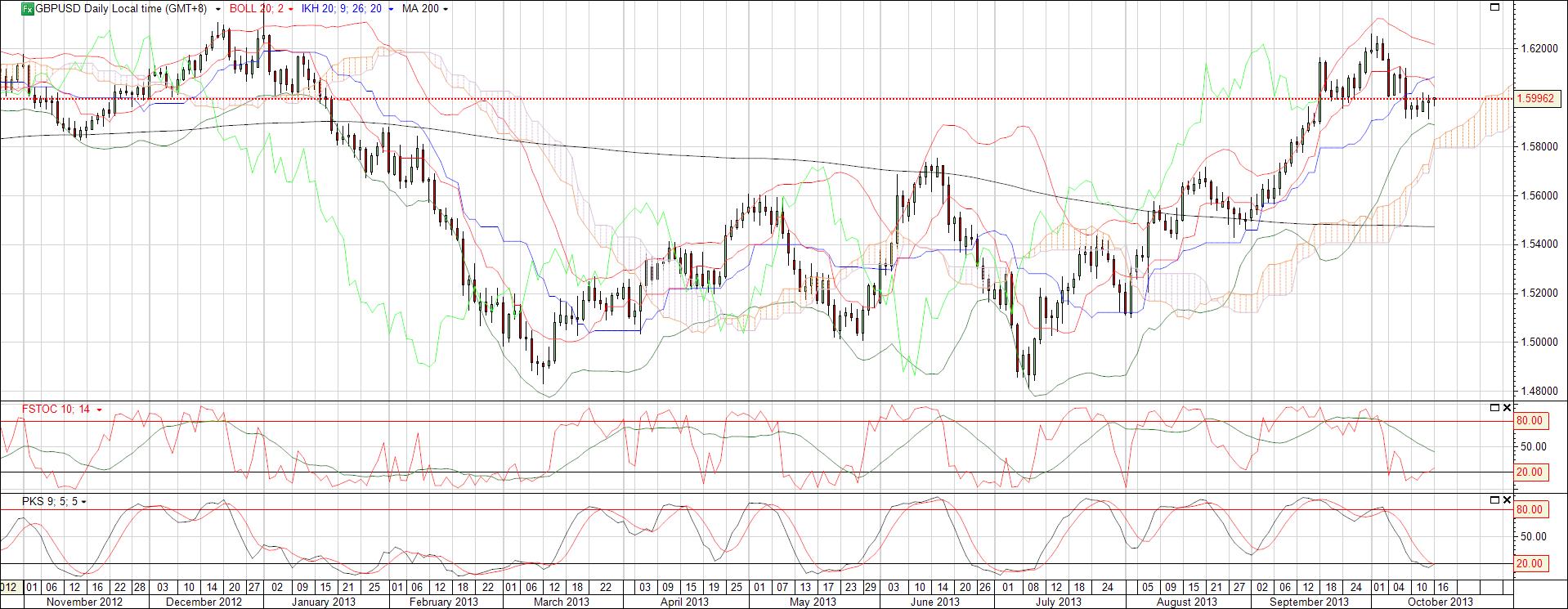Maximize the PKS indicator panel

(1494, 499)
